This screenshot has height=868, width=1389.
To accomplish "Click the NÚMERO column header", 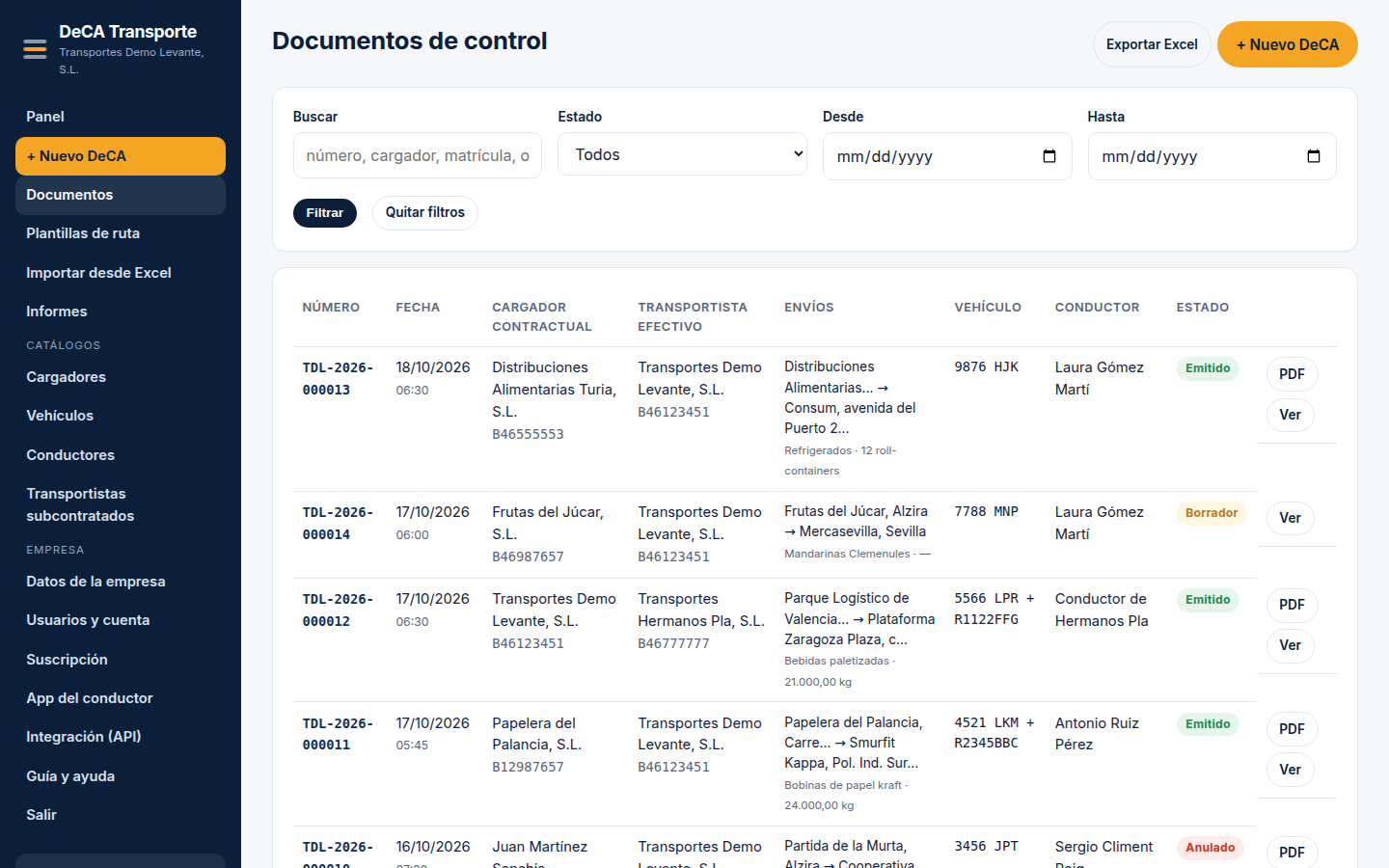I will (x=331, y=308).
